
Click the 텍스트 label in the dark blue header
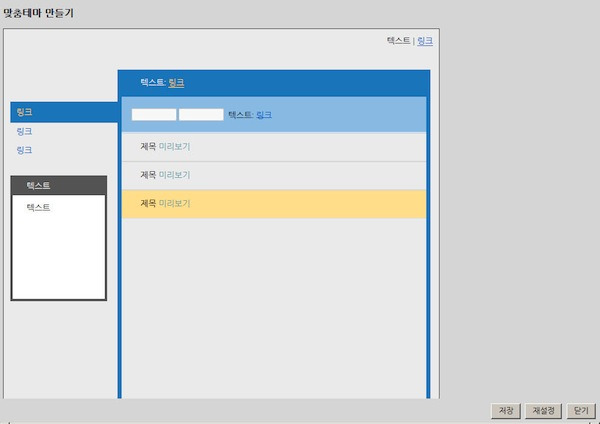(x=152, y=82)
